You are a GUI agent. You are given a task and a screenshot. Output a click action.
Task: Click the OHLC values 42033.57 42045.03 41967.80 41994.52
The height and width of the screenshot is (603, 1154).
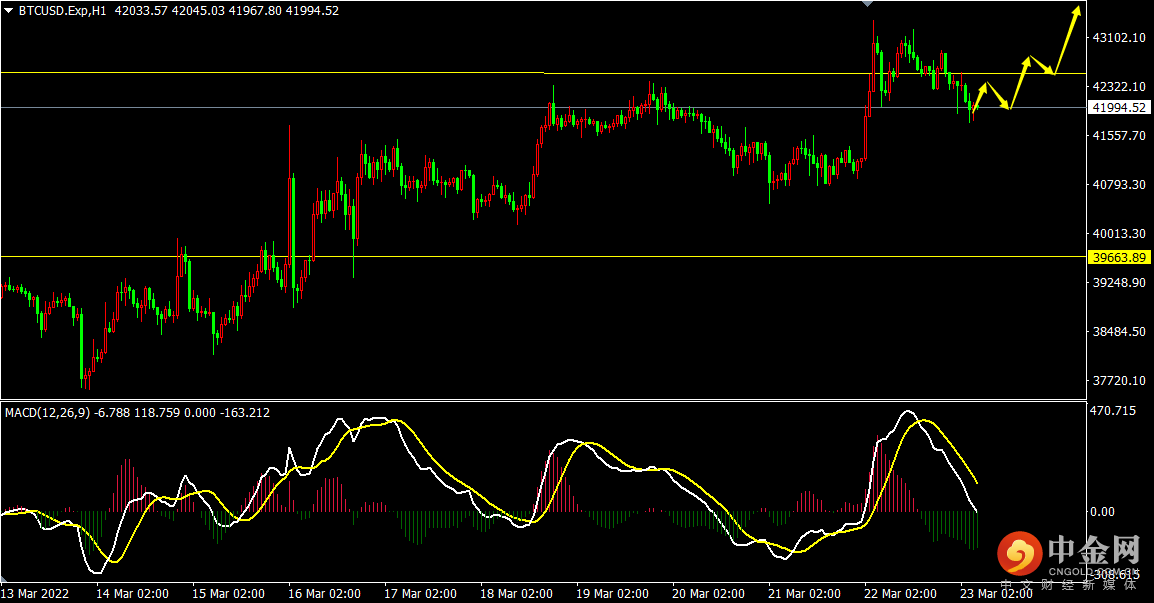coord(227,11)
